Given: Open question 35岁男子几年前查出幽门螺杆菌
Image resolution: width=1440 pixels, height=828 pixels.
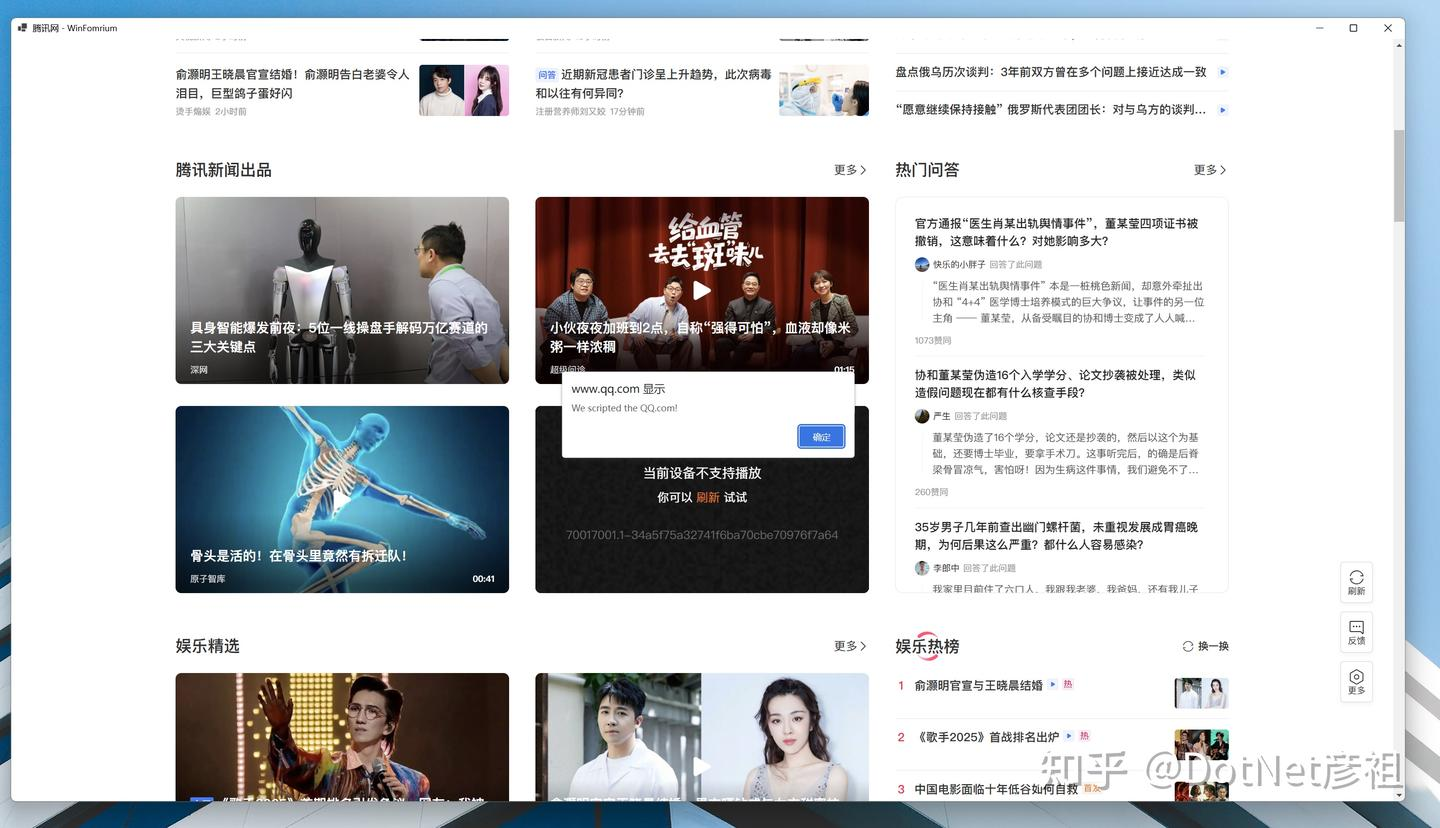Looking at the screenshot, I should click(1056, 536).
